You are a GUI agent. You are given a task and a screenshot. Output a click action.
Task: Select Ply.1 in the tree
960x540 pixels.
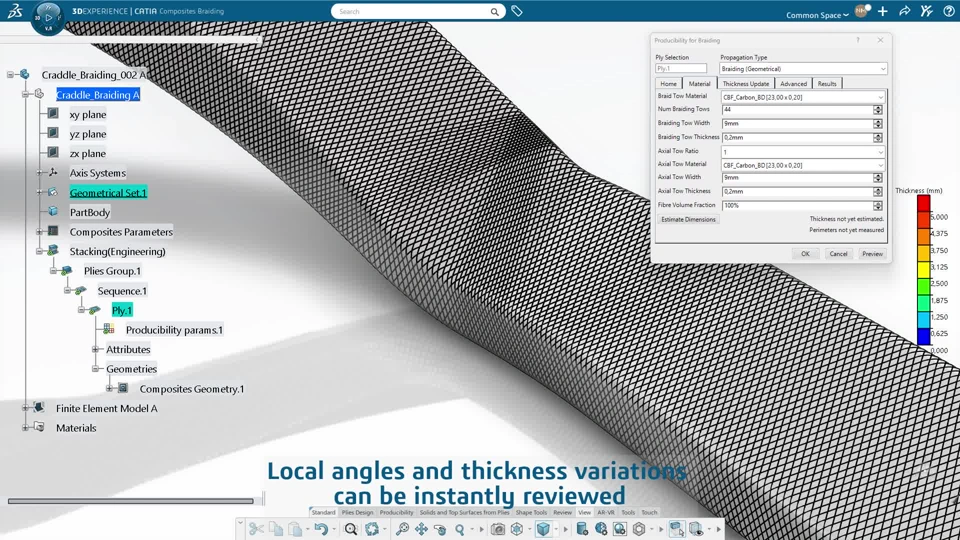122,310
